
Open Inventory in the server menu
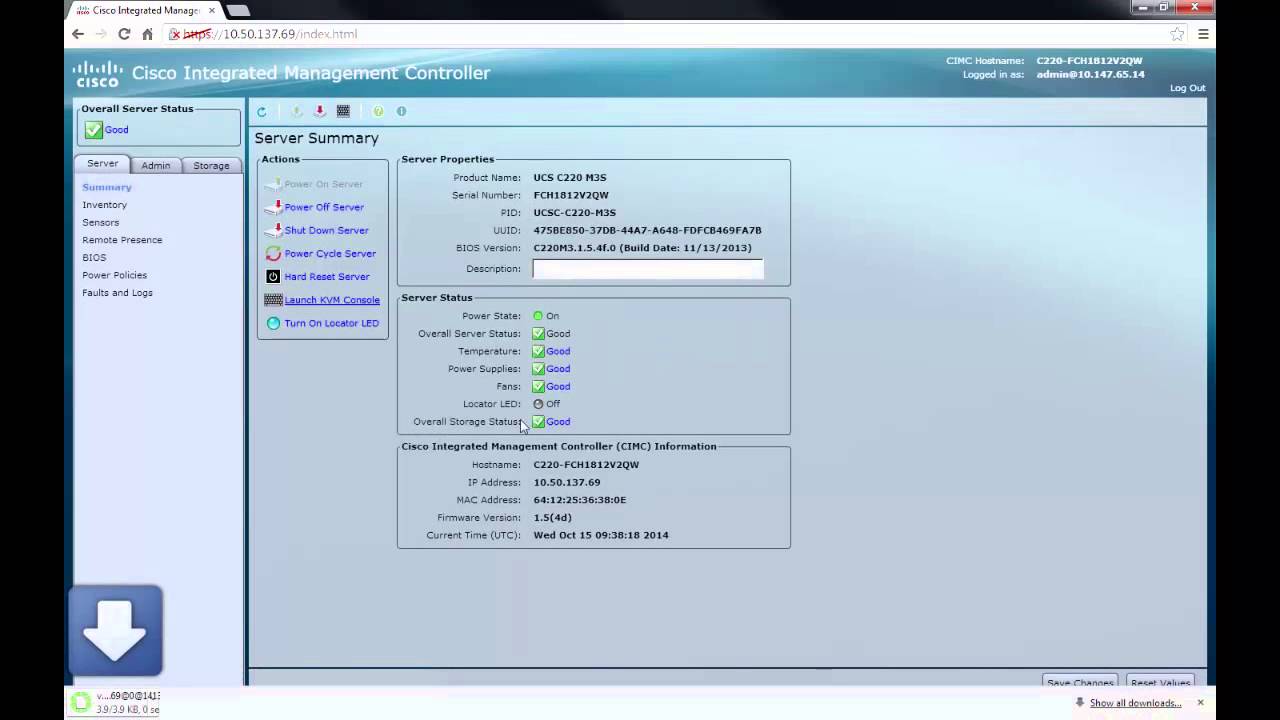coord(104,205)
